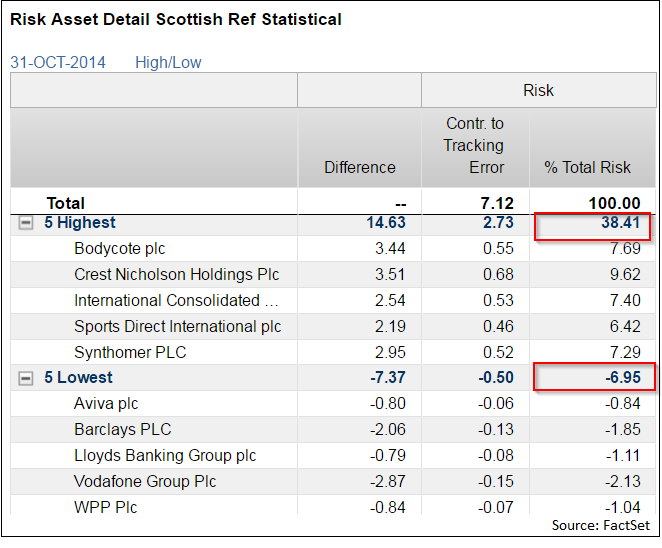
Task: Select the Bodycote plc row
Action: tap(120, 249)
